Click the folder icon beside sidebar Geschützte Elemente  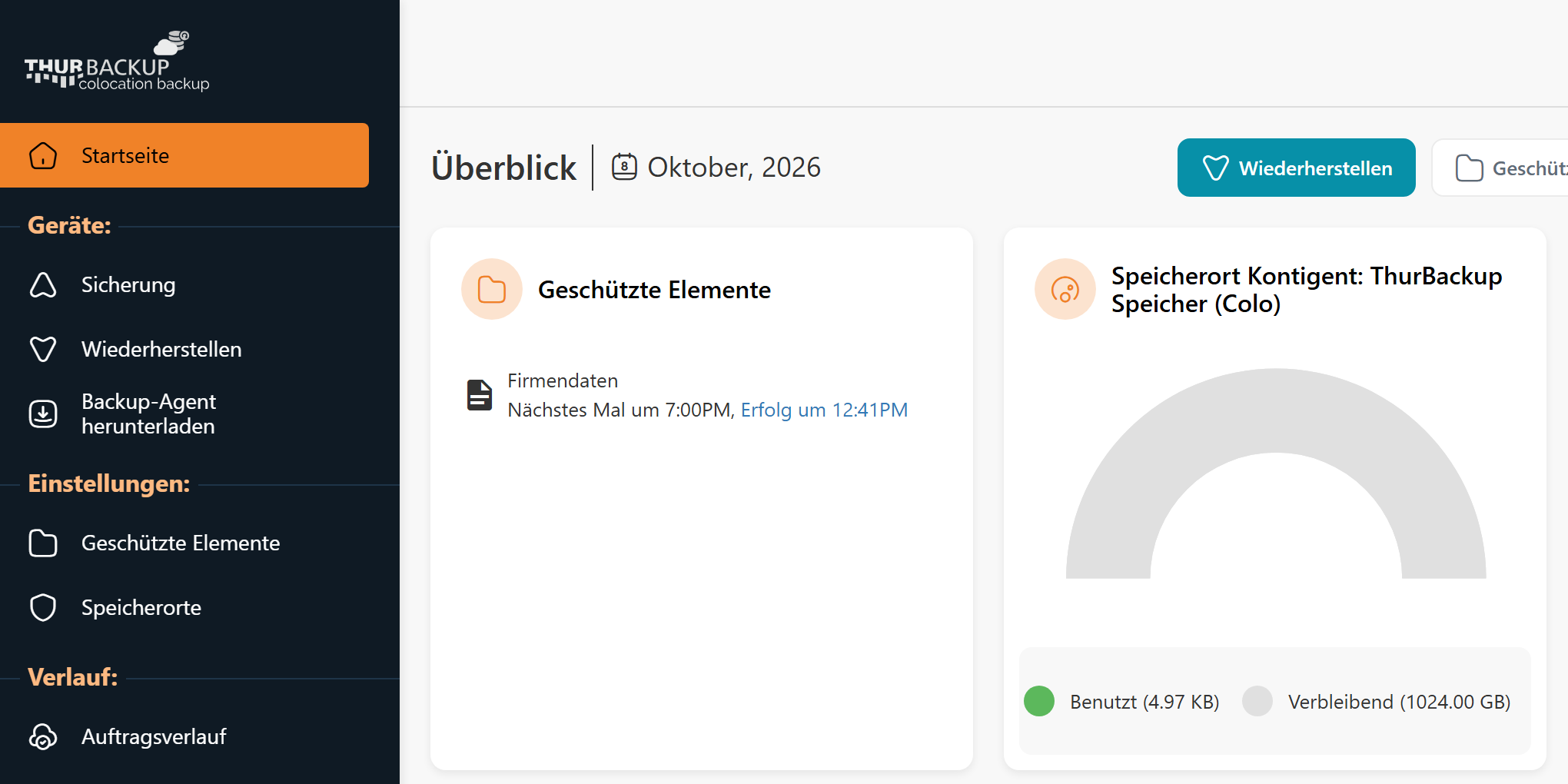click(43, 543)
